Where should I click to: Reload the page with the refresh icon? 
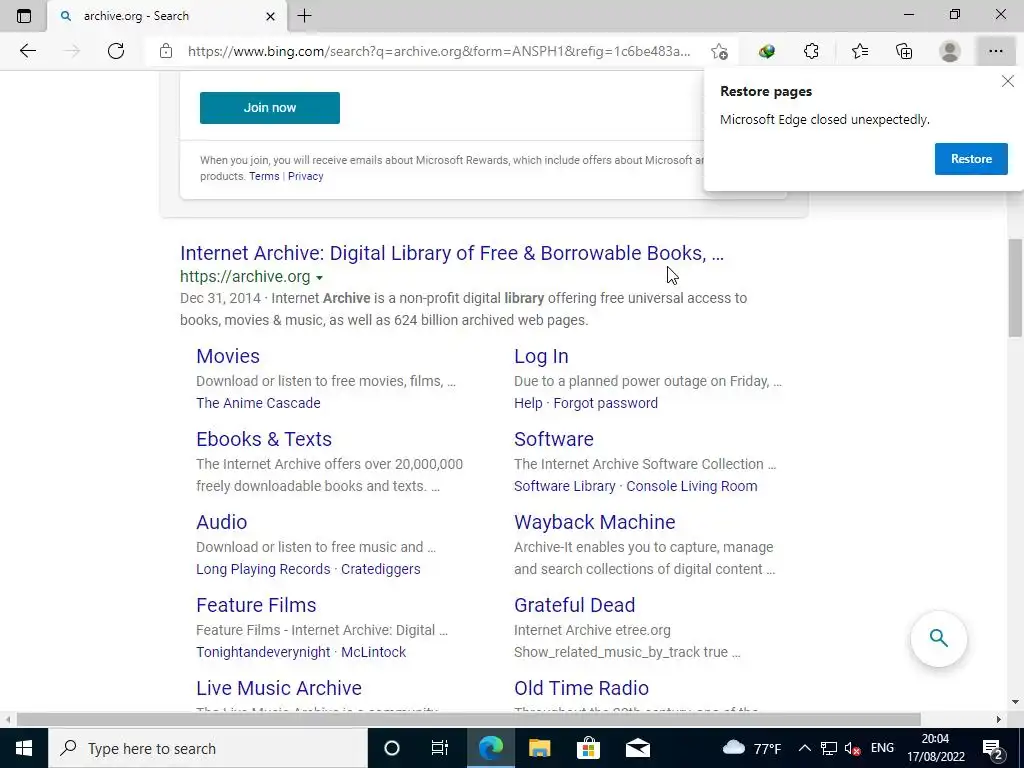[116, 51]
